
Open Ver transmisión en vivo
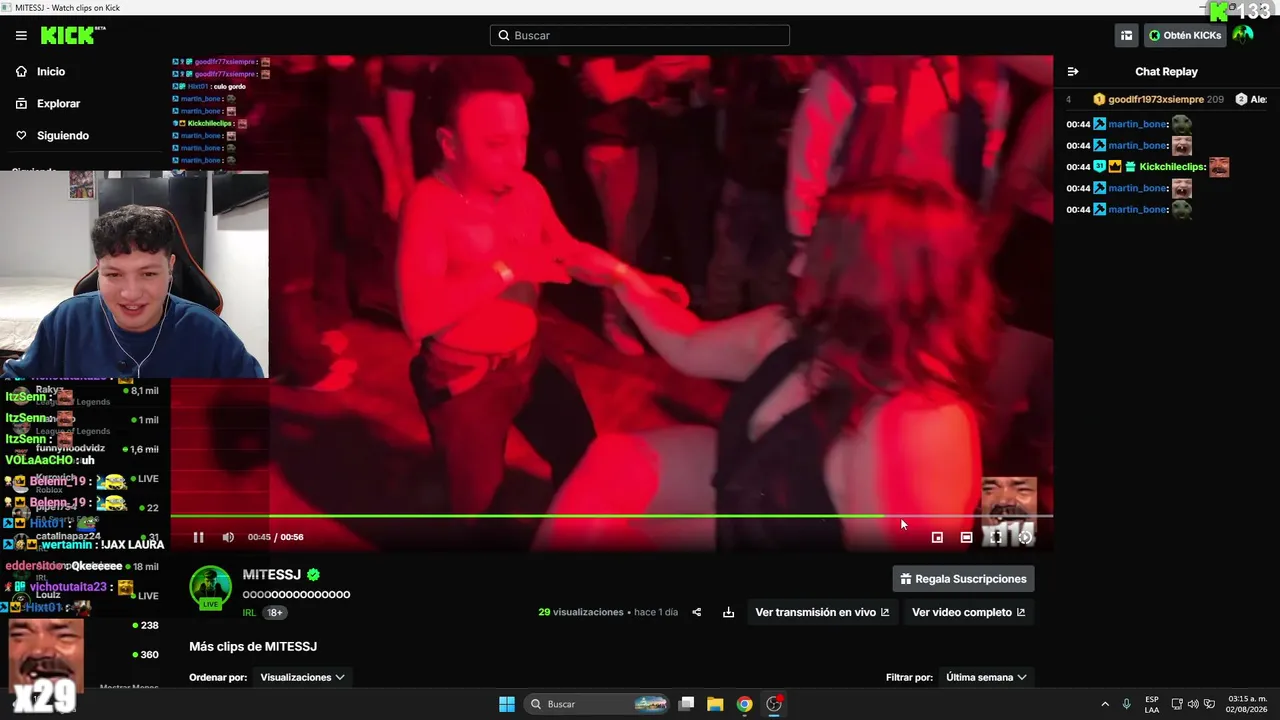822,612
